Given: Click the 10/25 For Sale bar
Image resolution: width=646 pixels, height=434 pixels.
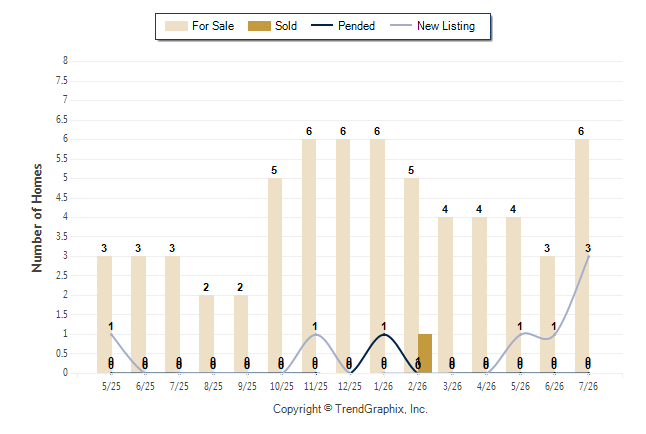Looking at the screenshot, I should [275, 275].
